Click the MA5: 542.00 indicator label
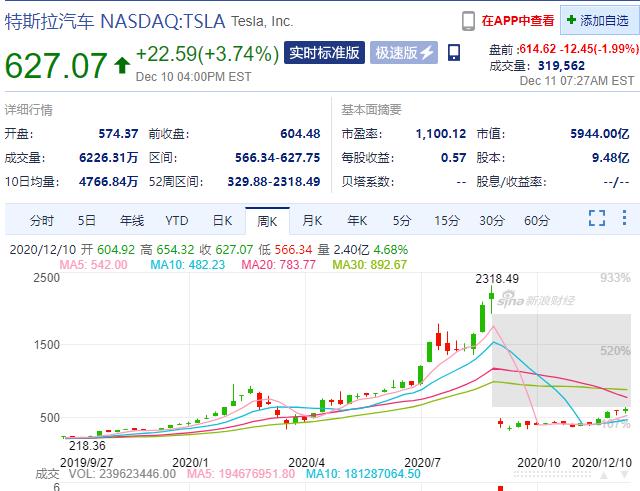 coord(93,264)
